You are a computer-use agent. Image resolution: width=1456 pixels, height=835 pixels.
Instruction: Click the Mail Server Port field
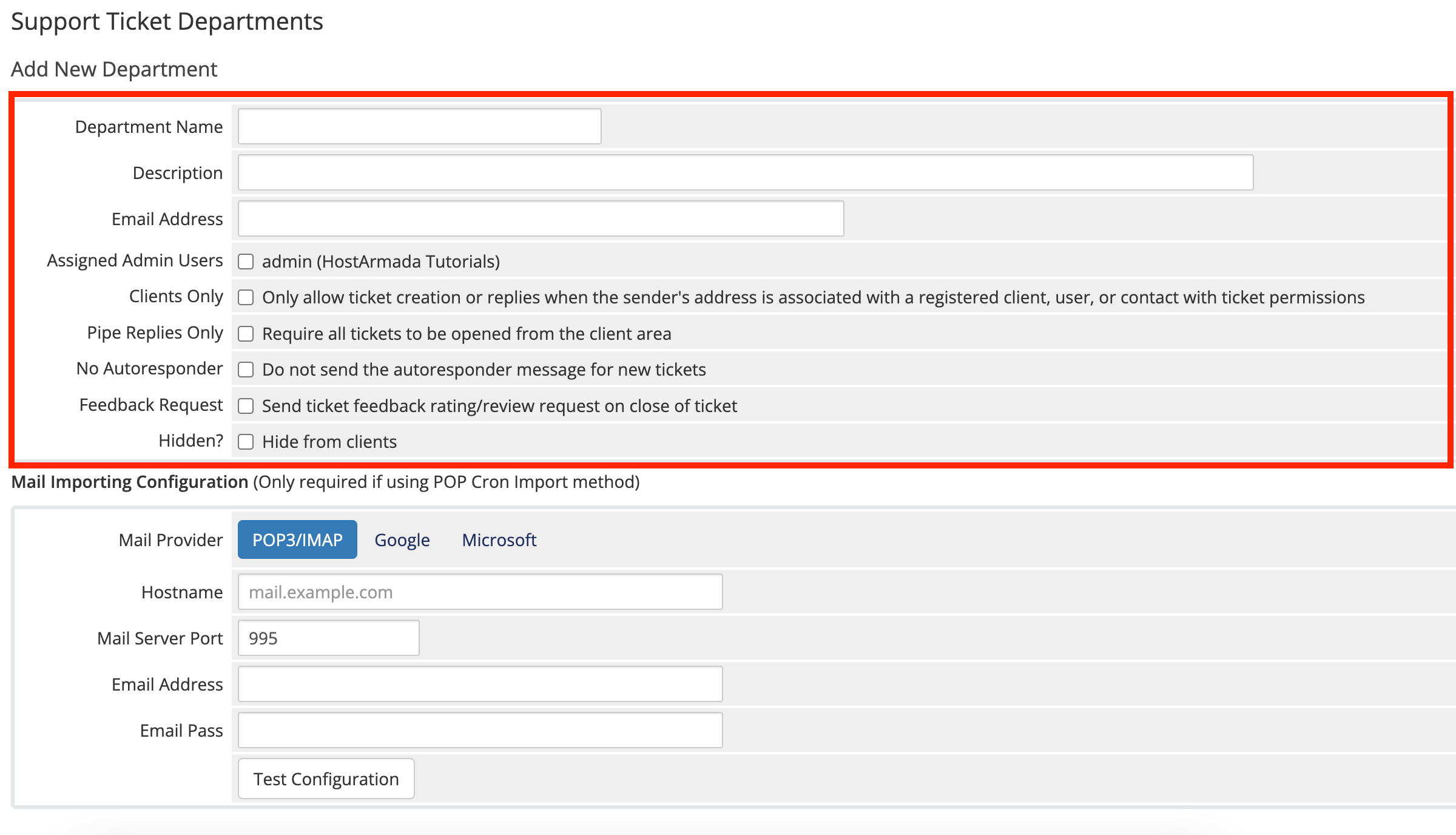(328, 638)
